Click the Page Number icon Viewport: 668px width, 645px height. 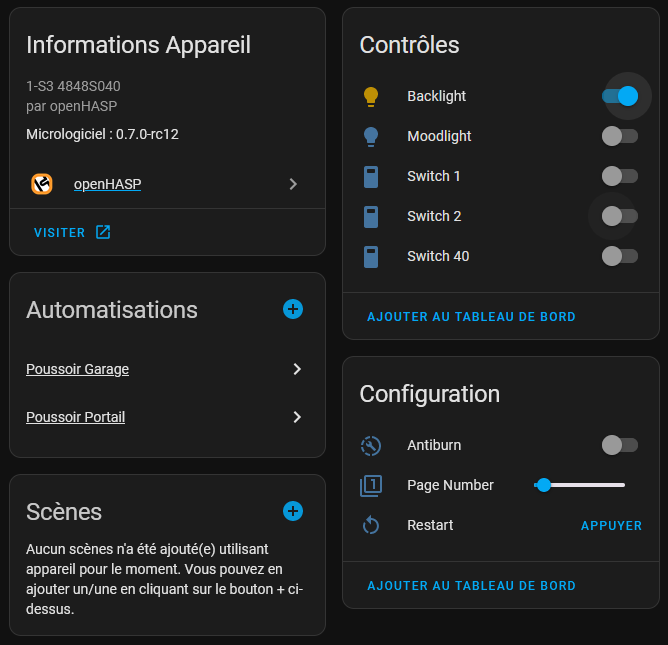coord(371,486)
